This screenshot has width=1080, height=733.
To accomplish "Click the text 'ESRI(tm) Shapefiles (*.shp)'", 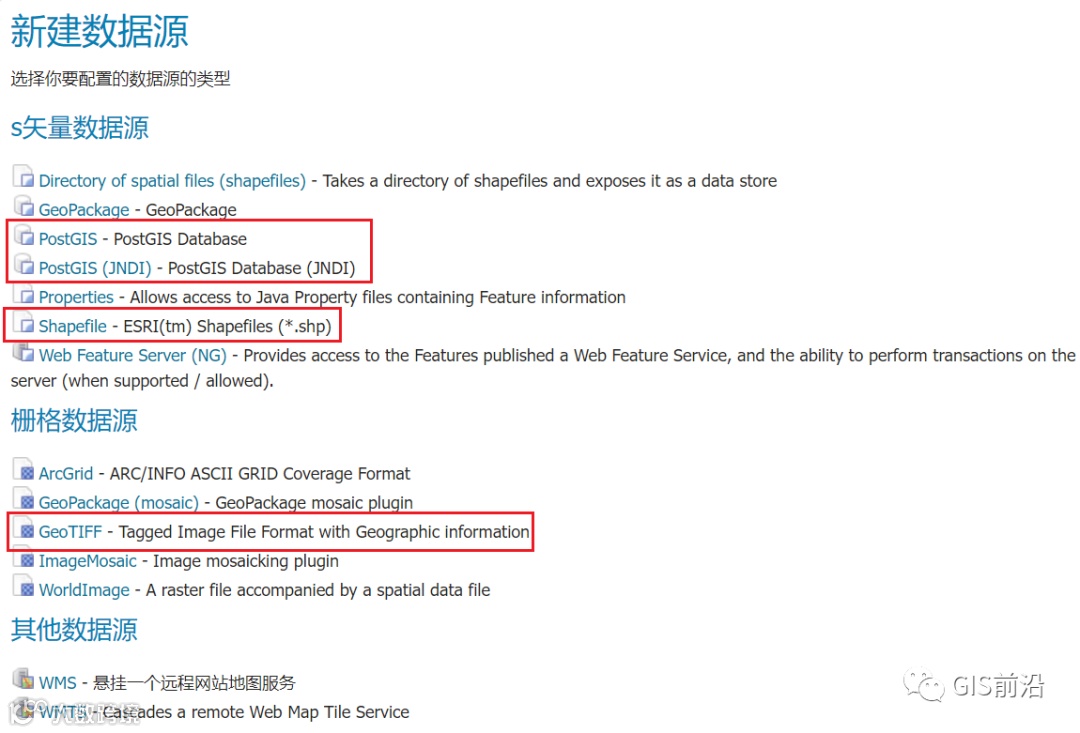I will pyautogui.click(x=227, y=326).
